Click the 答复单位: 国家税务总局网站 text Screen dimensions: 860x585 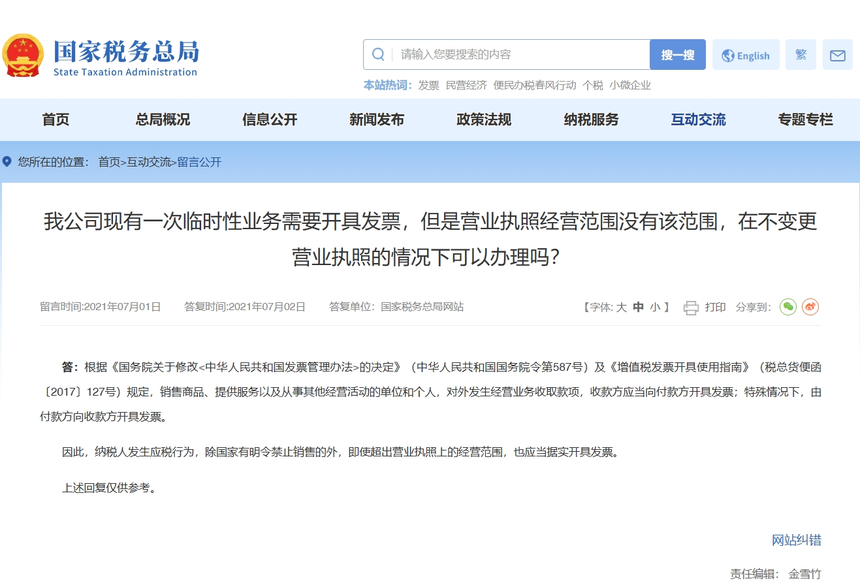(x=397, y=306)
